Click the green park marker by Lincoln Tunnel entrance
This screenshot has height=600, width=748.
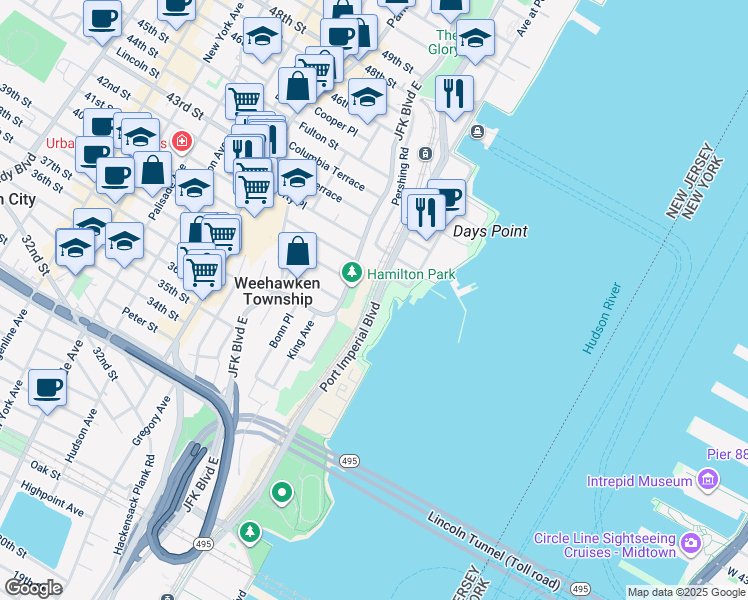coord(249,533)
